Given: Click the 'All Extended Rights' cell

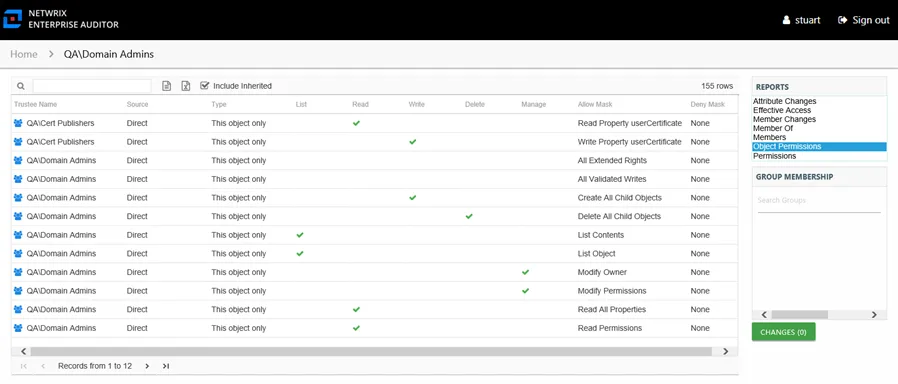Looking at the screenshot, I should [x=612, y=160].
